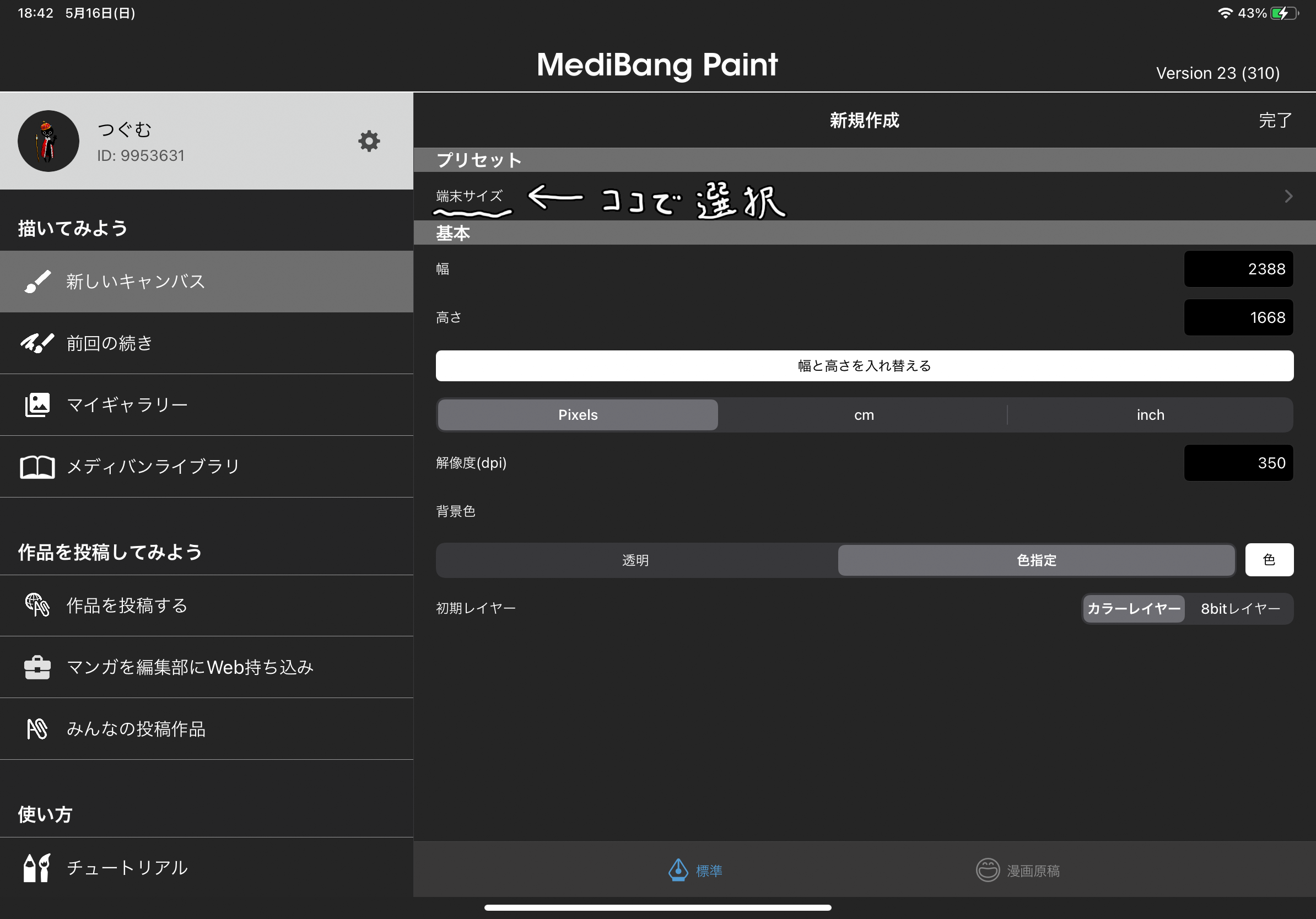Screen dimensions: 1316x919
Task: Select Pixels unit toggle
Action: pyautogui.click(x=579, y=413)
